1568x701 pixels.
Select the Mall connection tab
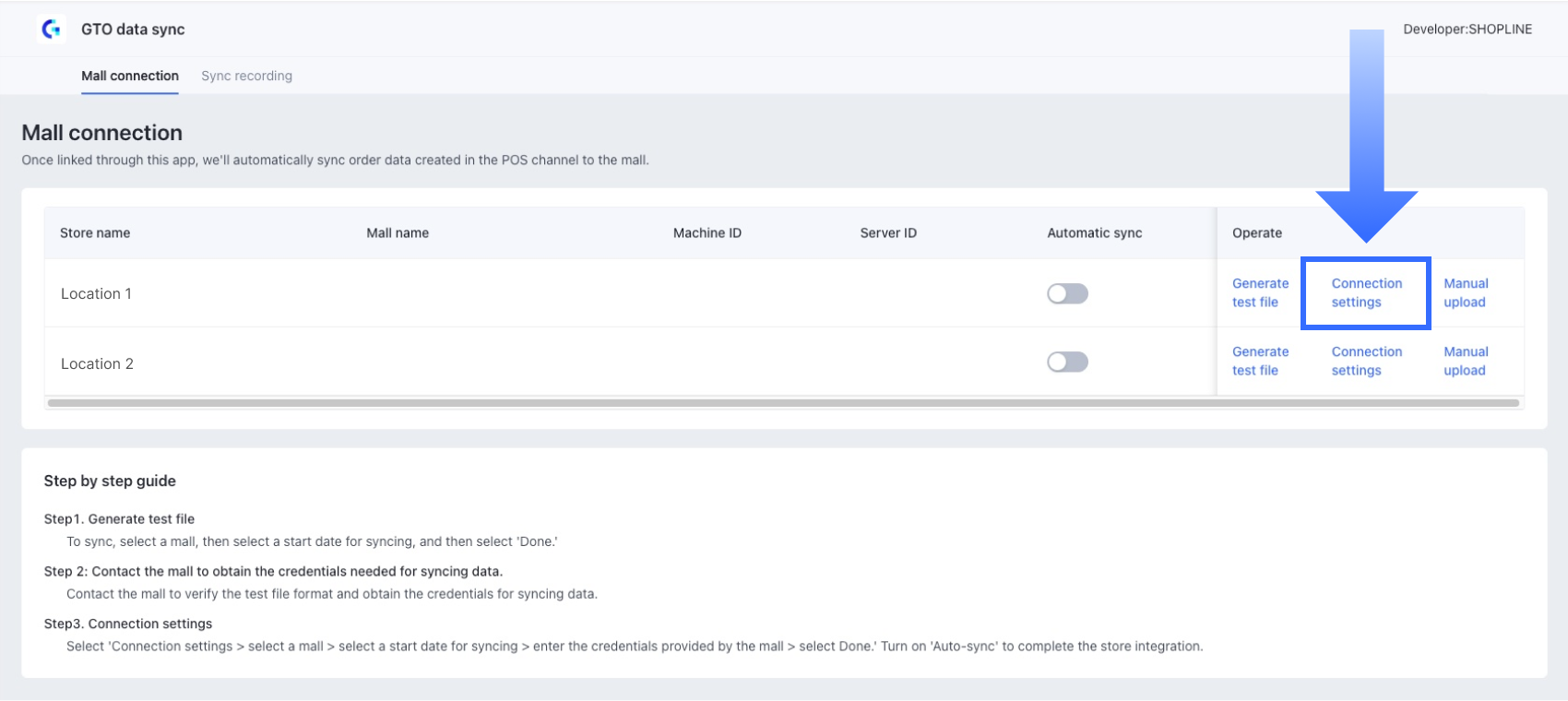[130, 76]
